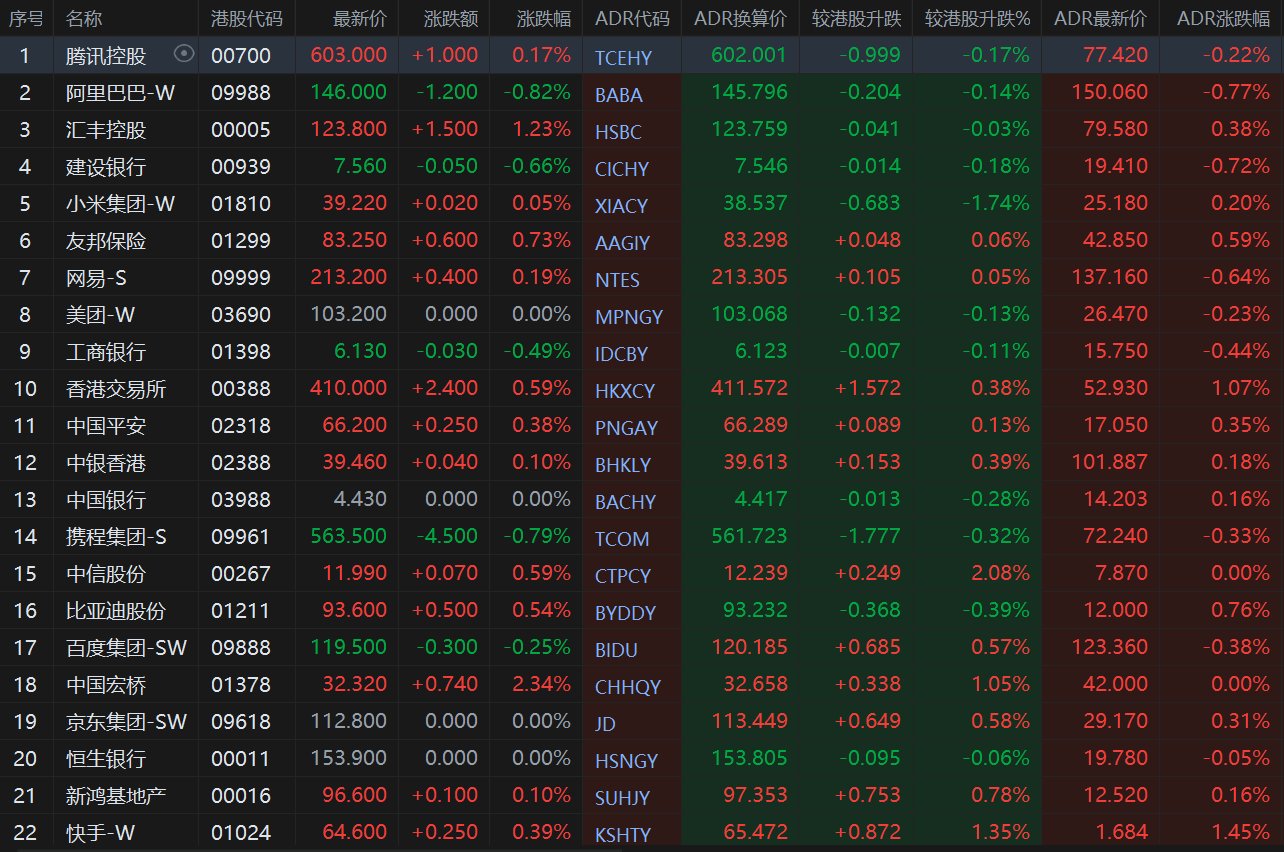The width and height of the screenshot is (1284, 852).
Task: Sort by the 港股代码 column header
Action: 247,18
